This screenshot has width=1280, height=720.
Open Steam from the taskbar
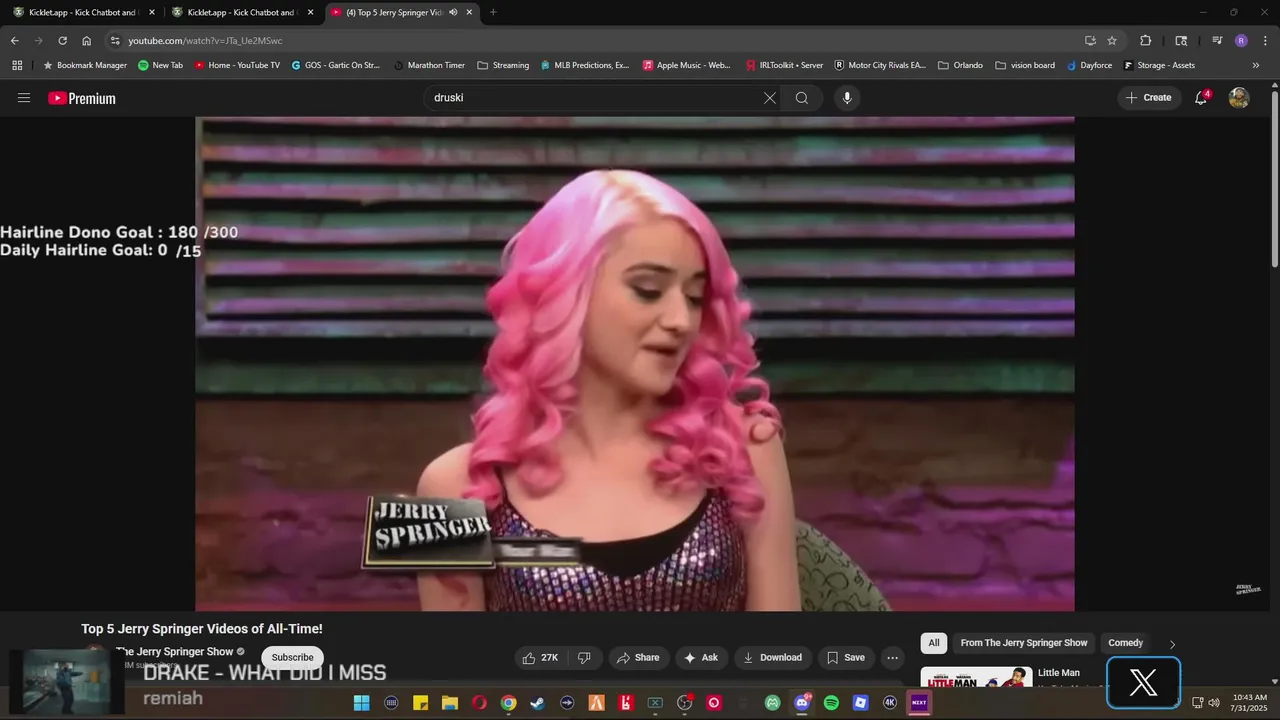538,703
